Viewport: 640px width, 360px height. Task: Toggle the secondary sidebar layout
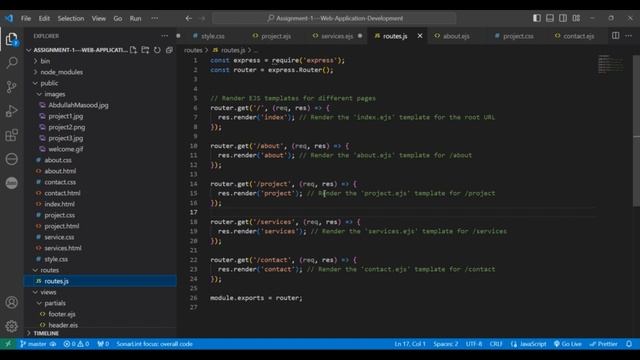563,18
